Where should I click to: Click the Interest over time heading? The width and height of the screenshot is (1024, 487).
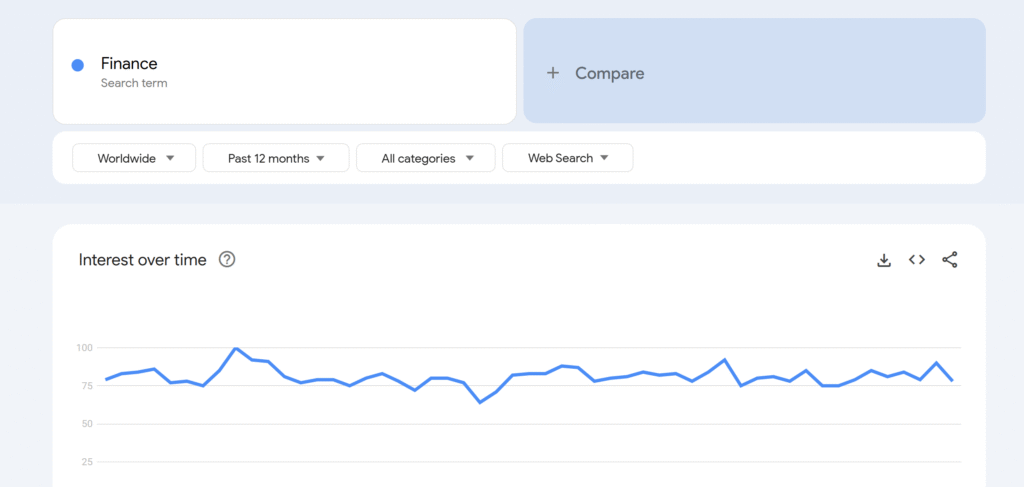click(143, 260)
